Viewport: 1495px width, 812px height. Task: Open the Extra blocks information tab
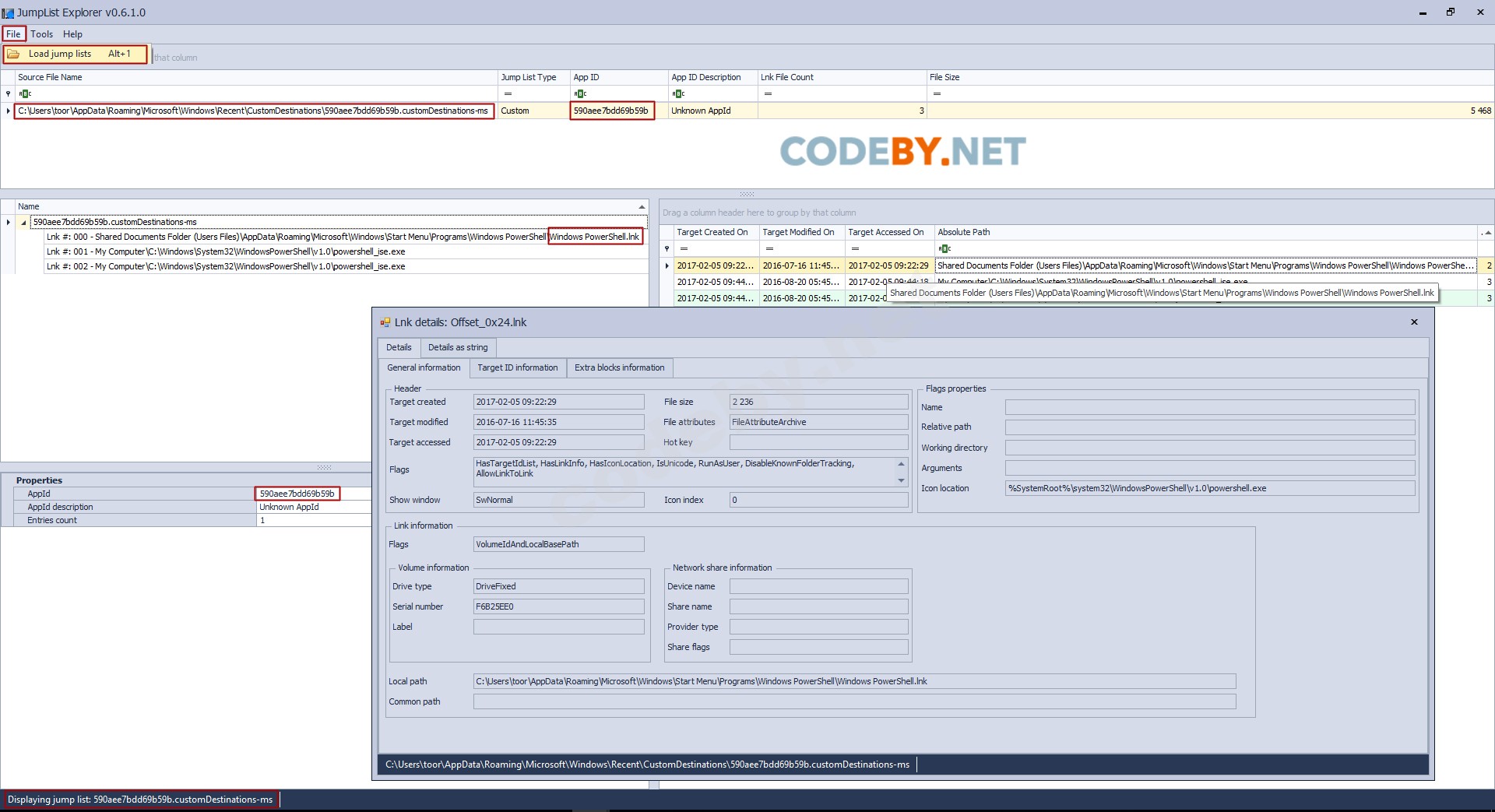(x=619, y=367)
